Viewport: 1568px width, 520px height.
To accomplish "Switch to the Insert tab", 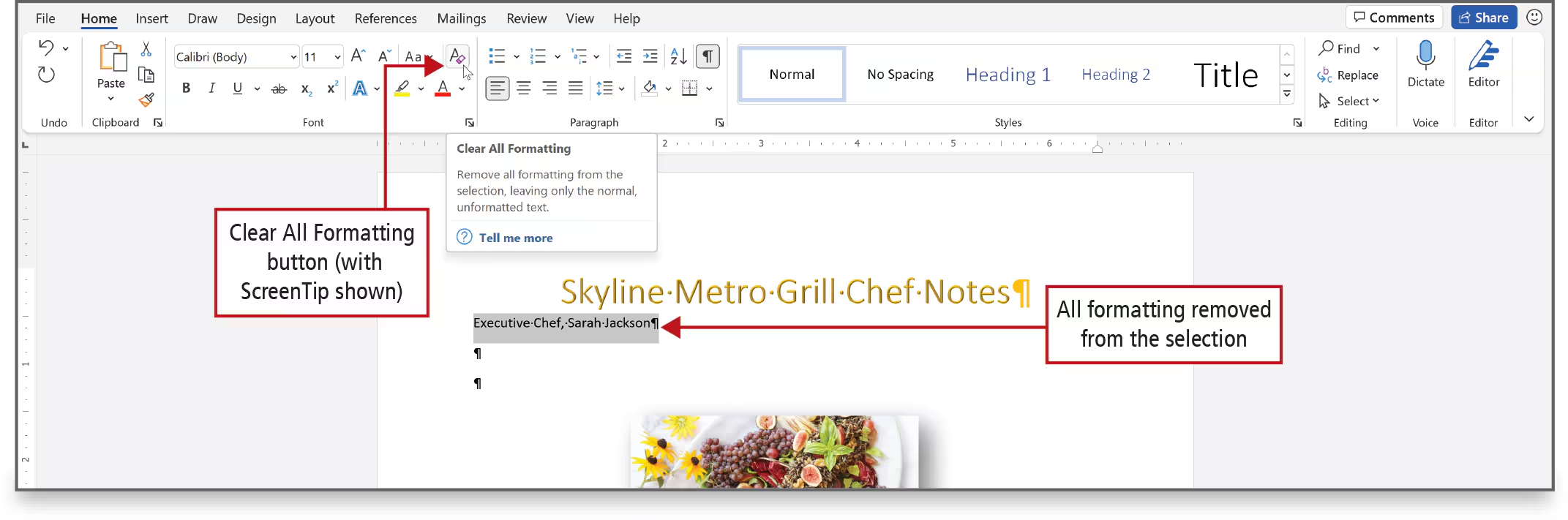I will point(151,18).
